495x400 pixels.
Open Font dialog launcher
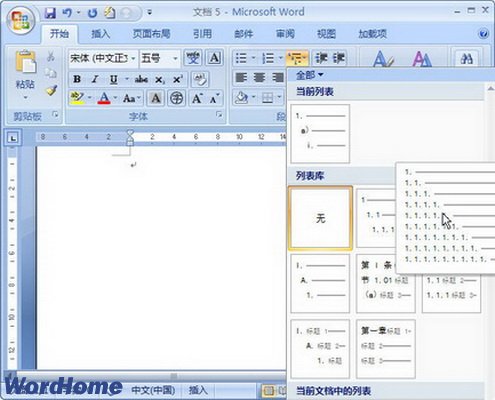coord(219,115)
